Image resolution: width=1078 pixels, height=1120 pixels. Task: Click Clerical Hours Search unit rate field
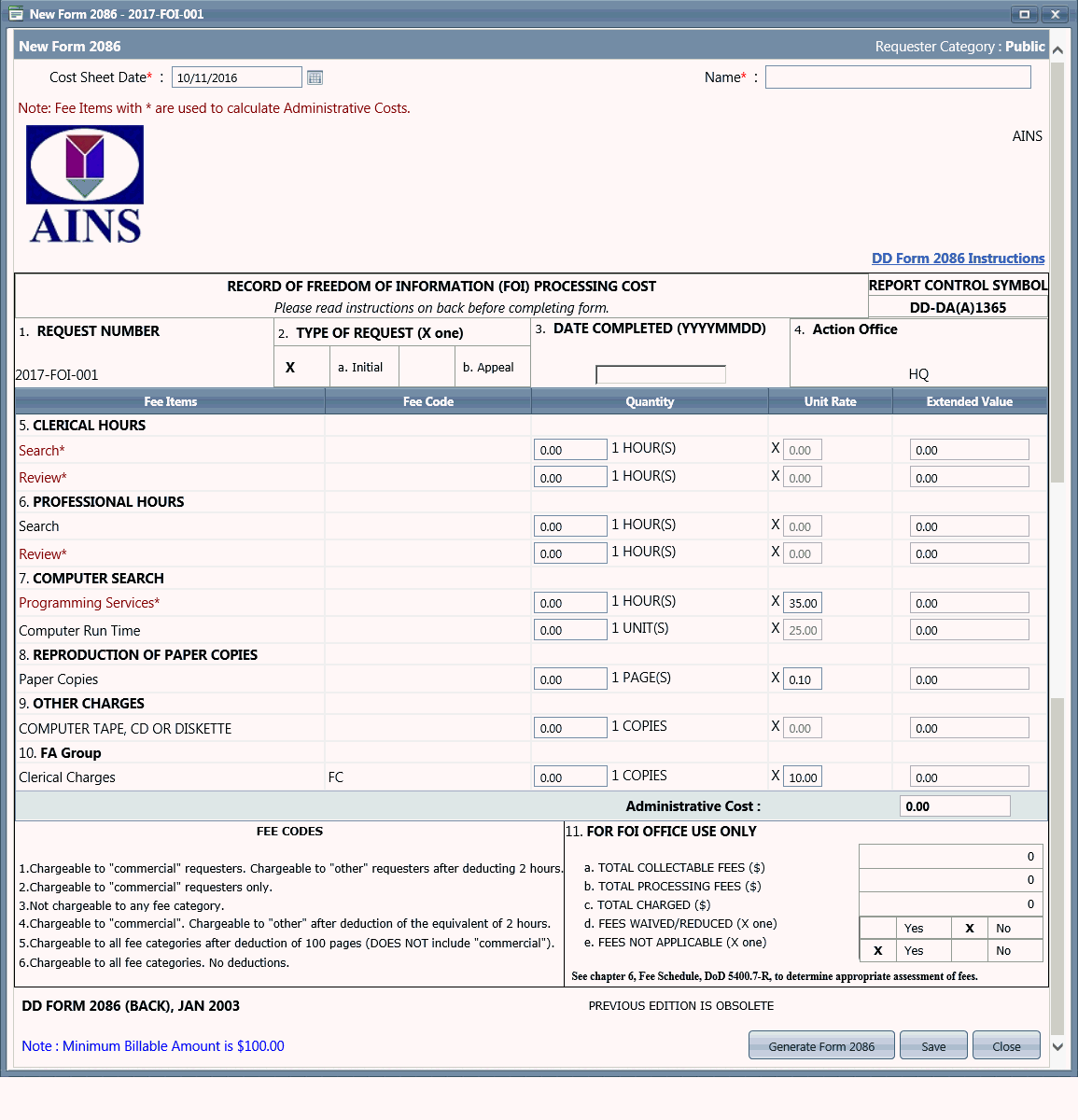(803, 450)
